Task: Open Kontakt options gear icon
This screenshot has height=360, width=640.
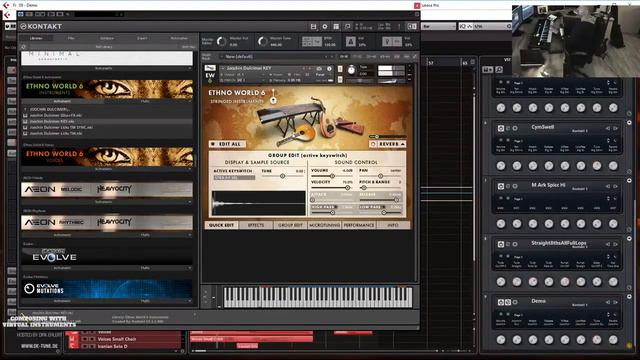Action: point(324,27)
